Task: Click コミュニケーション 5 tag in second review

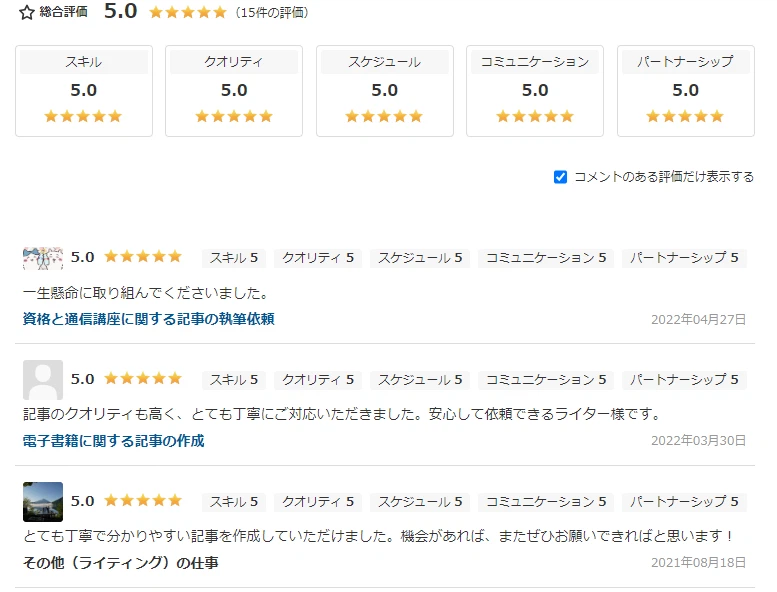Action: pyautogui.click(x=546, y=380)
